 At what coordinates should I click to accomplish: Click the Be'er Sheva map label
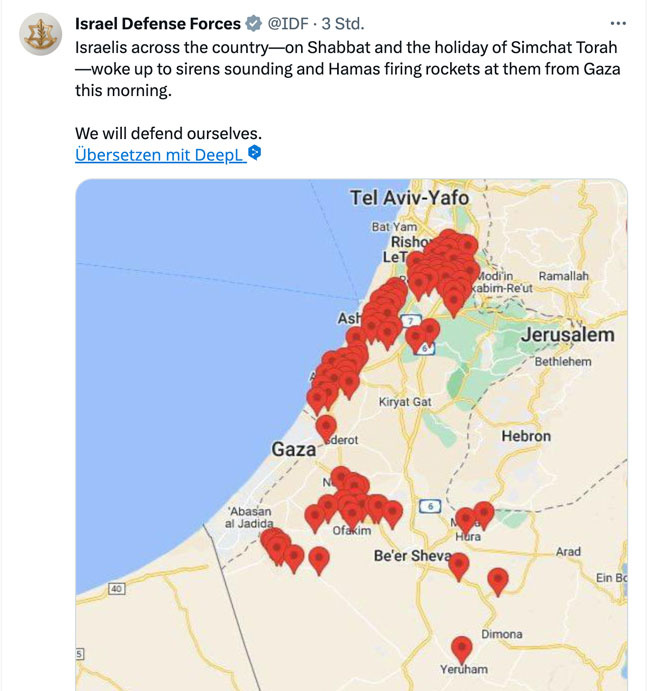point(411,556)
